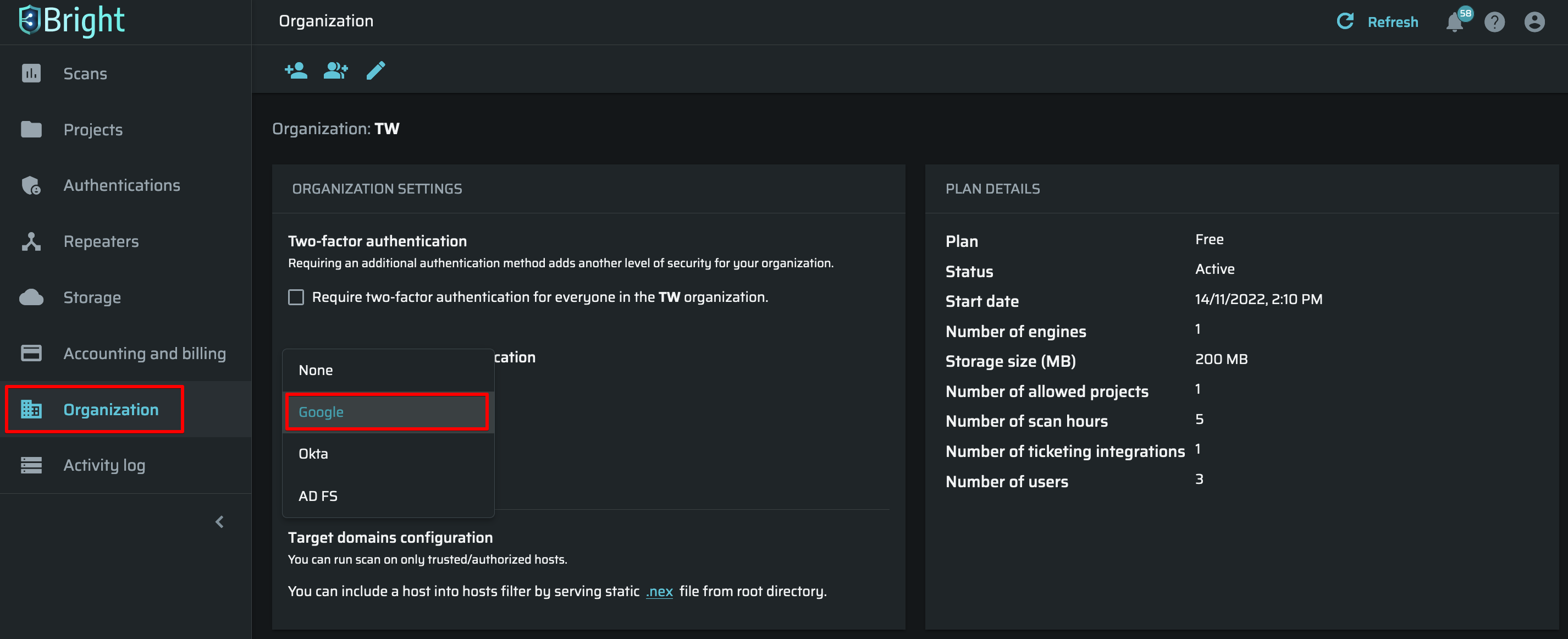Follow the .nex file link
The height and width of the screenshot is (639, 1568).
tap(659, 591)
